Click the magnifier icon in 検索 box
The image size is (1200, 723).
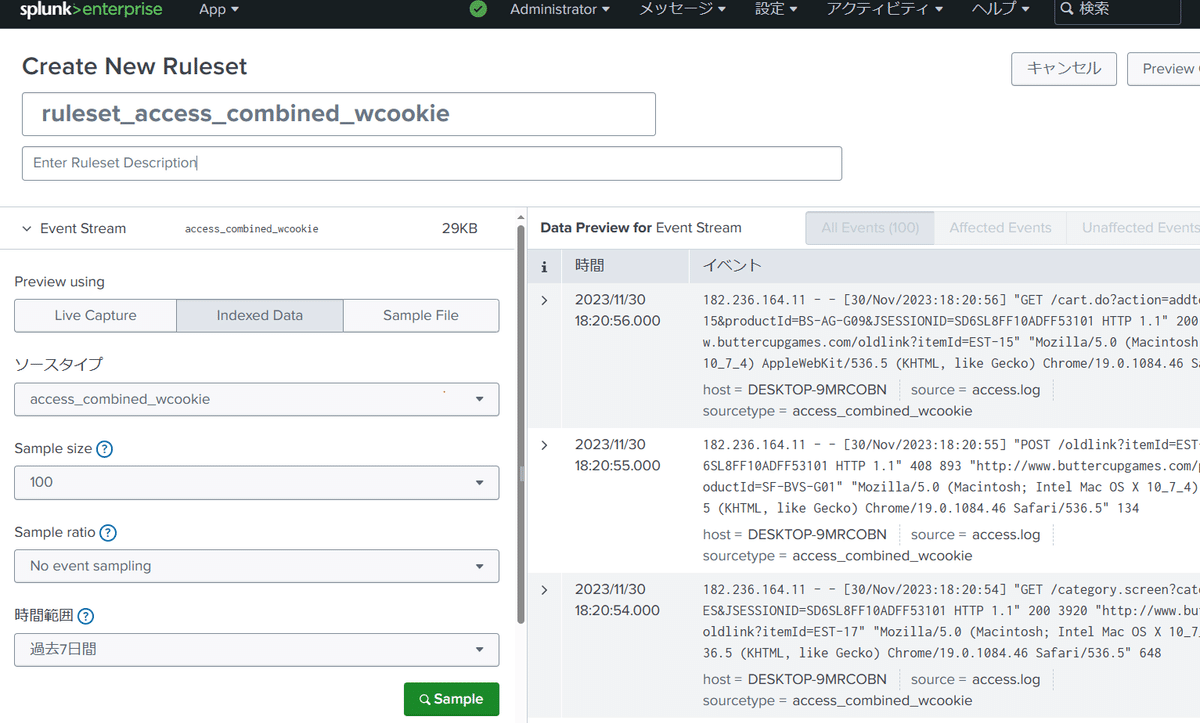point(1067,9)
